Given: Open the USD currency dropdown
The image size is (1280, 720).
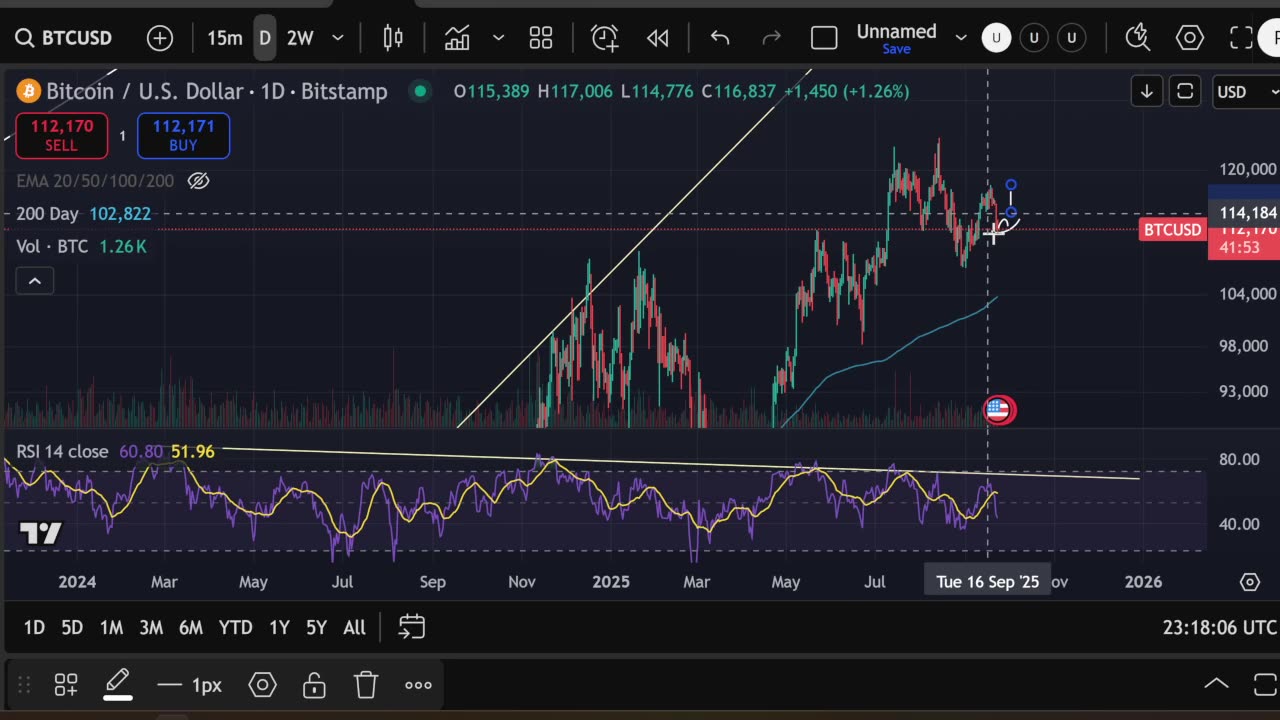Looking at the screenshot, I should pos(1247,92).
